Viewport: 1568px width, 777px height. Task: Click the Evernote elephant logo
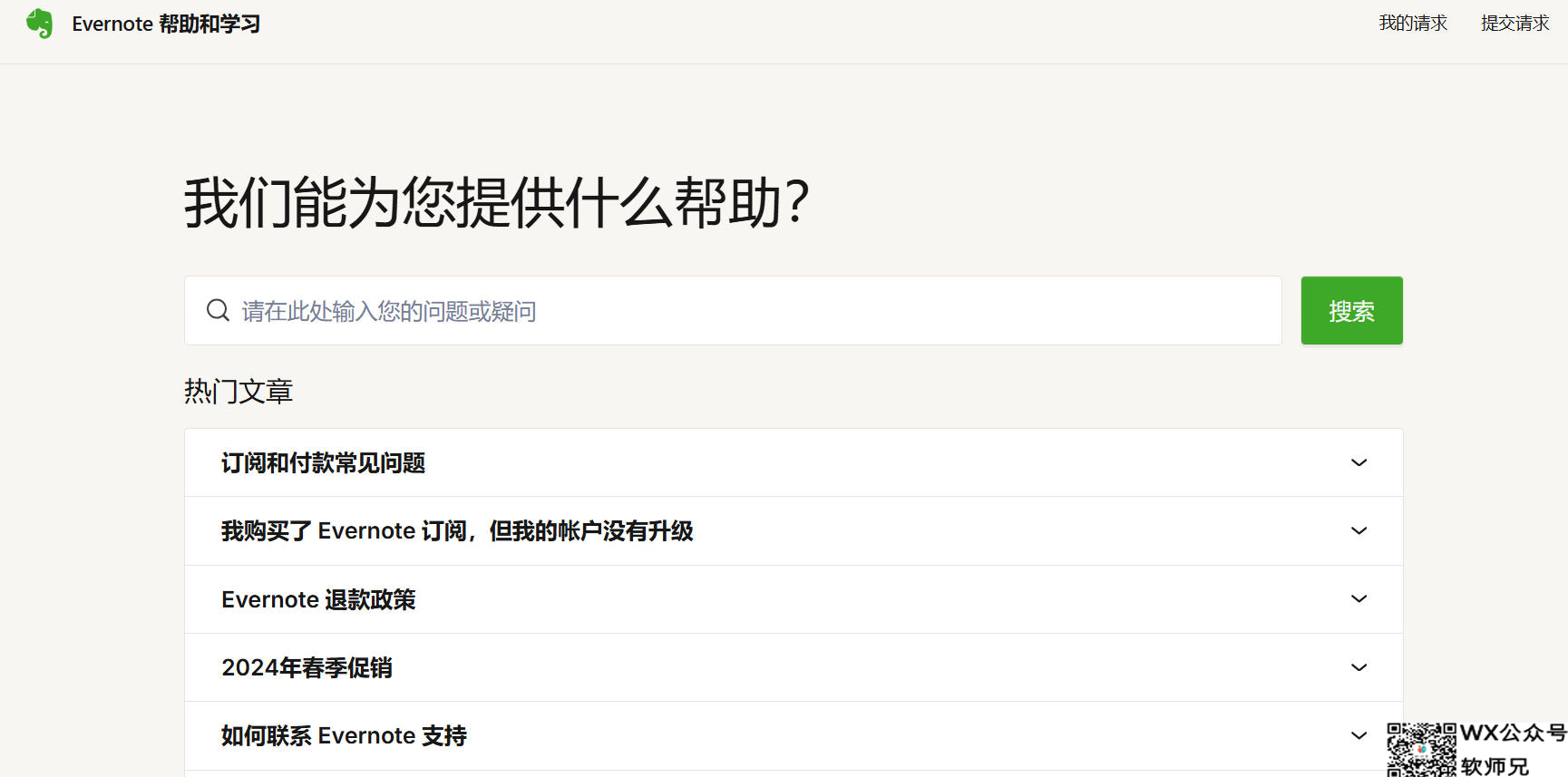coord(39,24)
